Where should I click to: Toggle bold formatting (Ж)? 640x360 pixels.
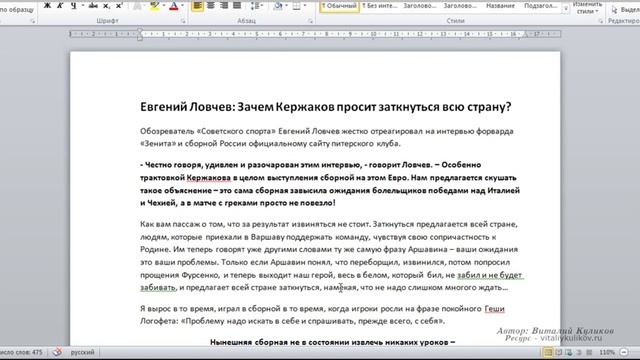click(47, 5)
